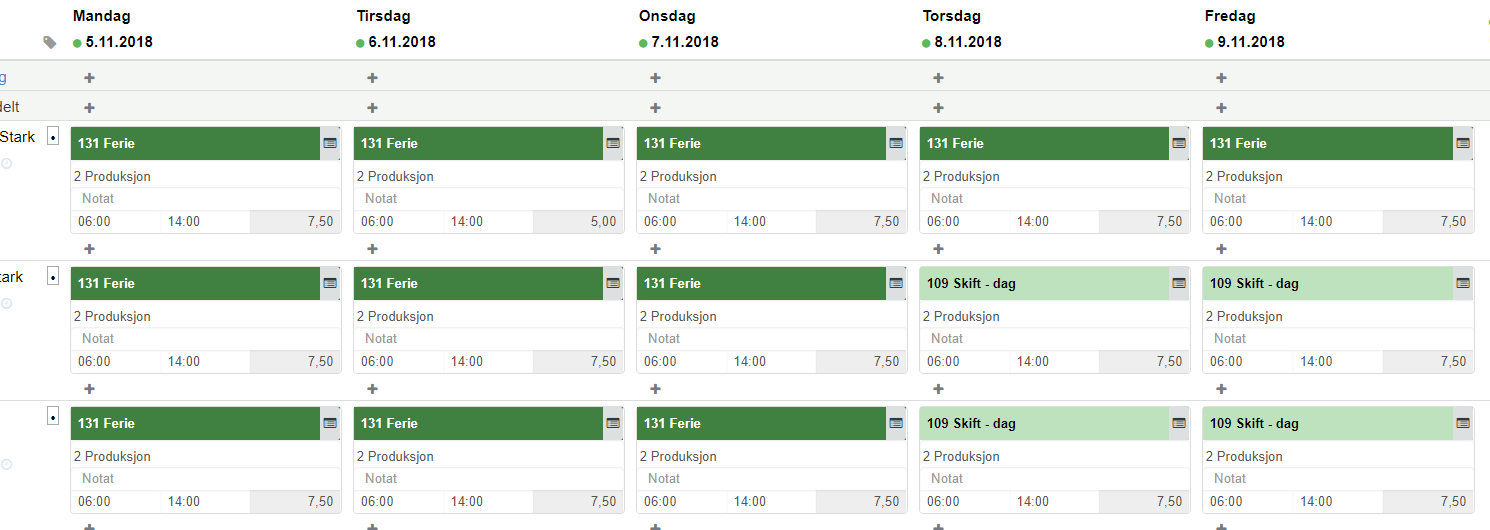This screenshot has height=530, width=1490.
Task: Click card icon on Thursday's second-row Skift - dag
Action: point(1179,283)
